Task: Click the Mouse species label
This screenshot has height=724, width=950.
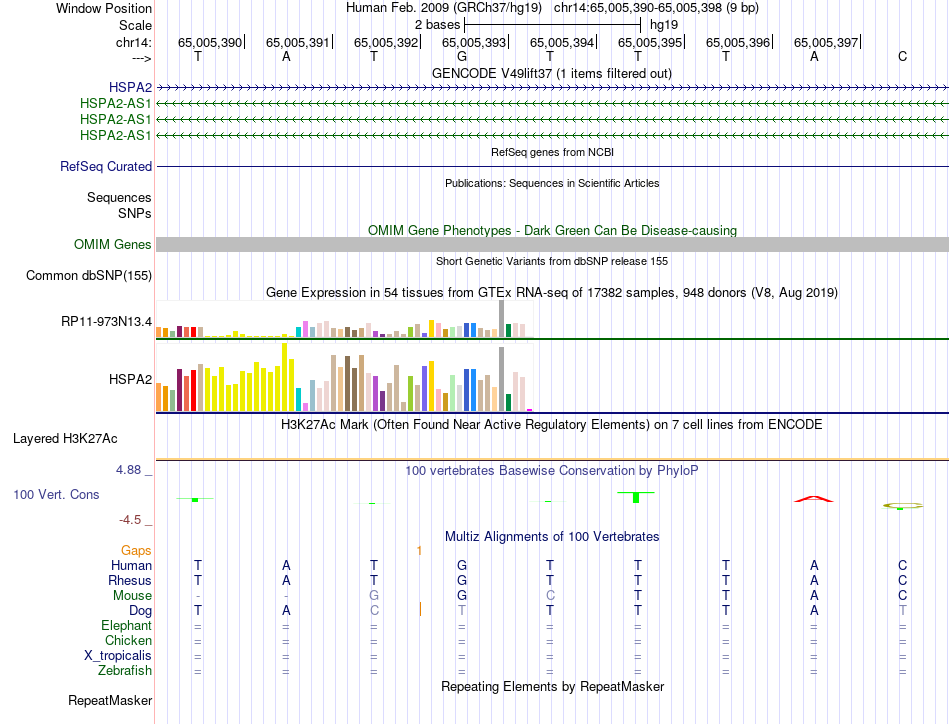Action: point(133,596)
